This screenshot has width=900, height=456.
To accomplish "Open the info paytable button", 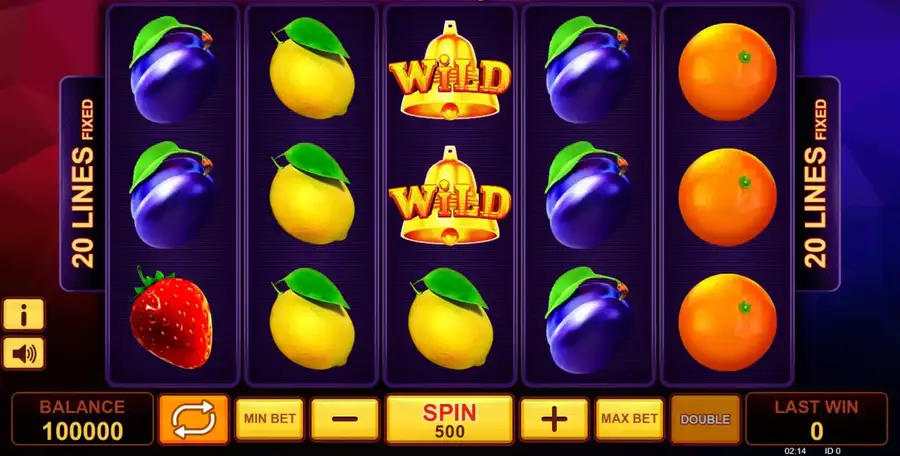I will coord(24,314).
